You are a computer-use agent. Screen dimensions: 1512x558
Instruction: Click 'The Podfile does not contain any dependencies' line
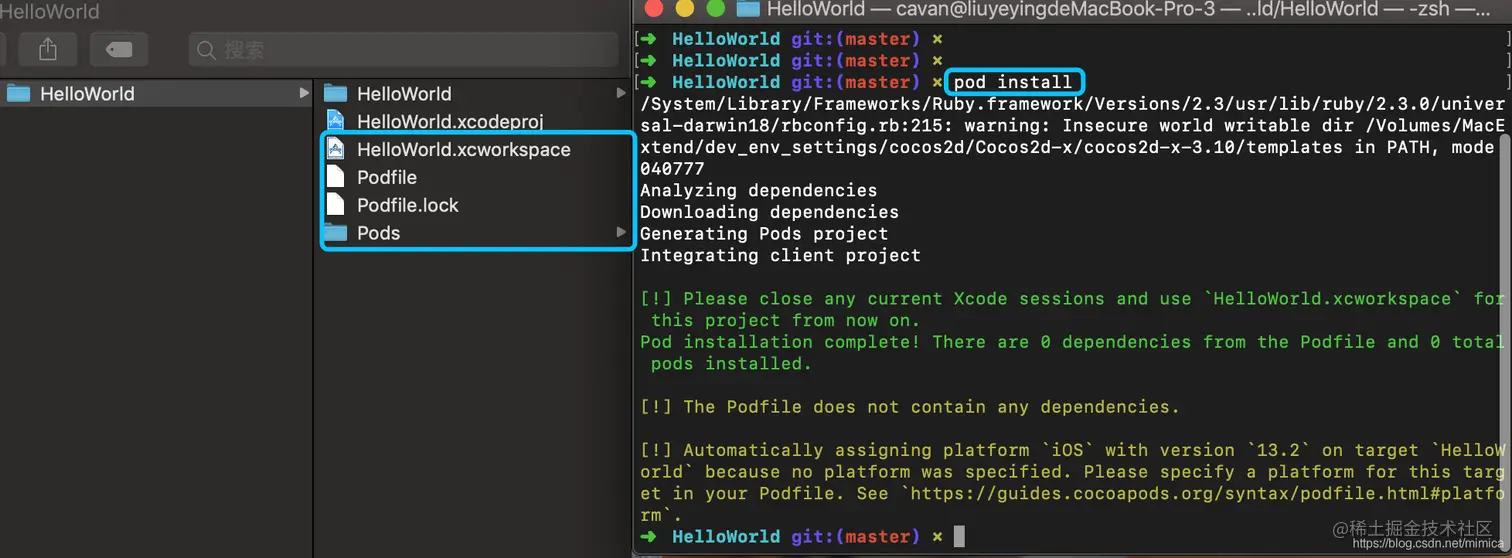pos(910,407)
